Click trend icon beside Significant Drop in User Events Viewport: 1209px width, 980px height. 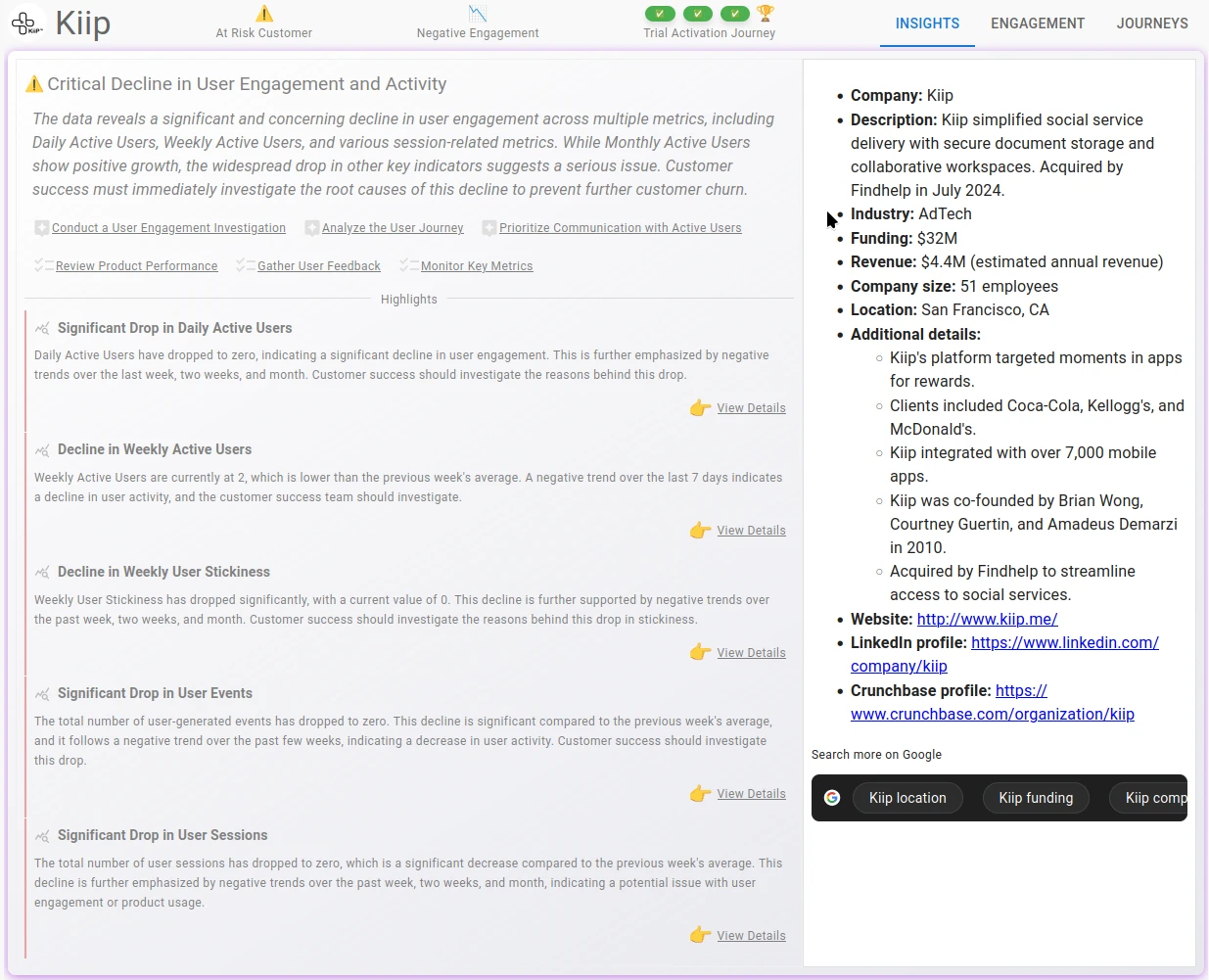click(x=42, y=694)
